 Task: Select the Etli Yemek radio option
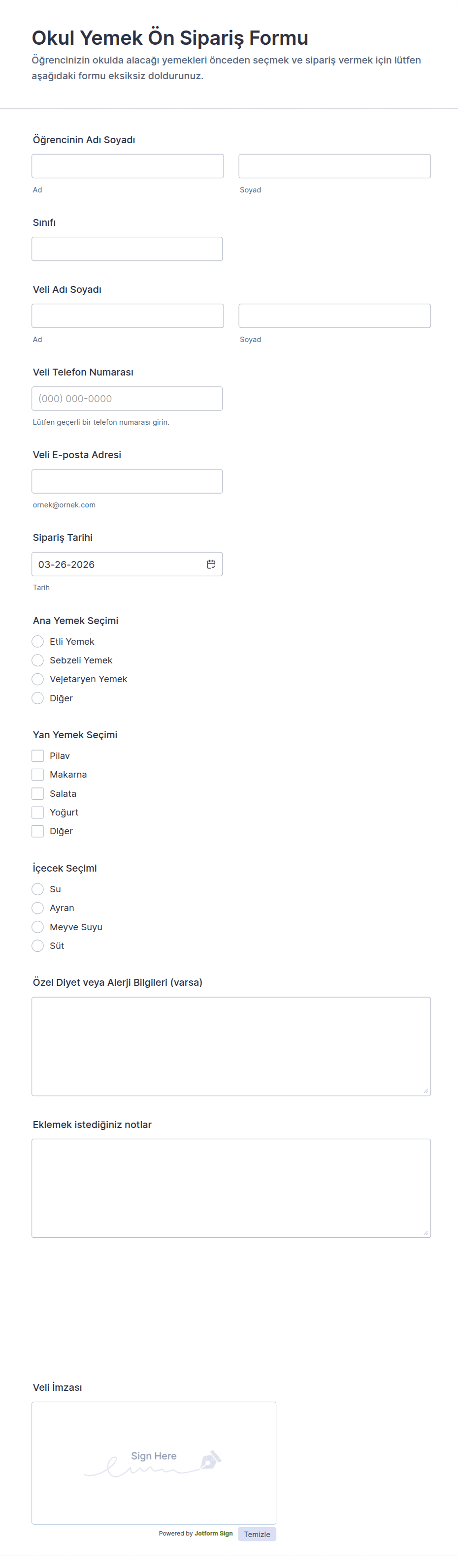38,642
